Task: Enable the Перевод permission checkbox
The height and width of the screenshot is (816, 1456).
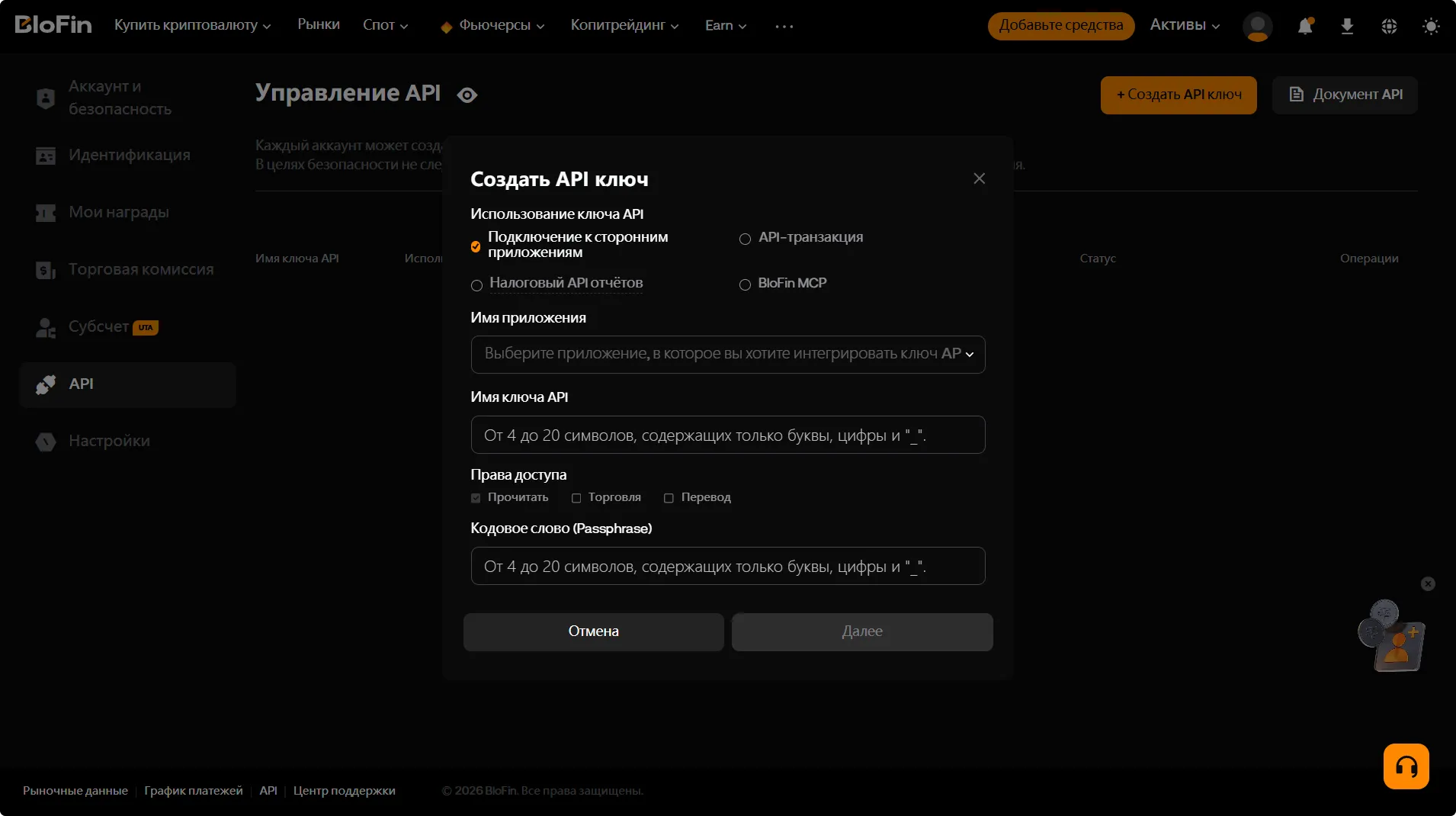Action: 669,498
